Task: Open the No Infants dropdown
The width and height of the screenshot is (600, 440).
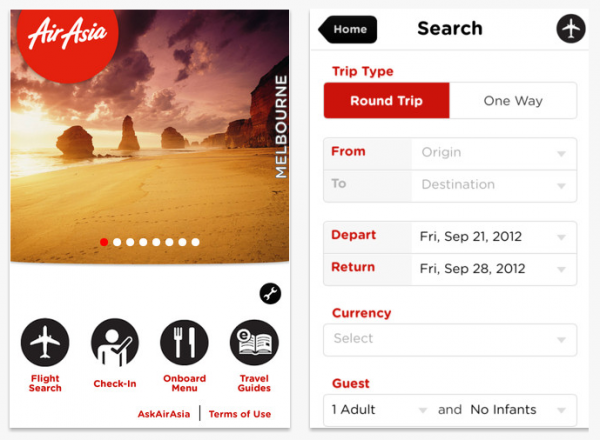Action: pyautogui.click(x=518, y=409)
